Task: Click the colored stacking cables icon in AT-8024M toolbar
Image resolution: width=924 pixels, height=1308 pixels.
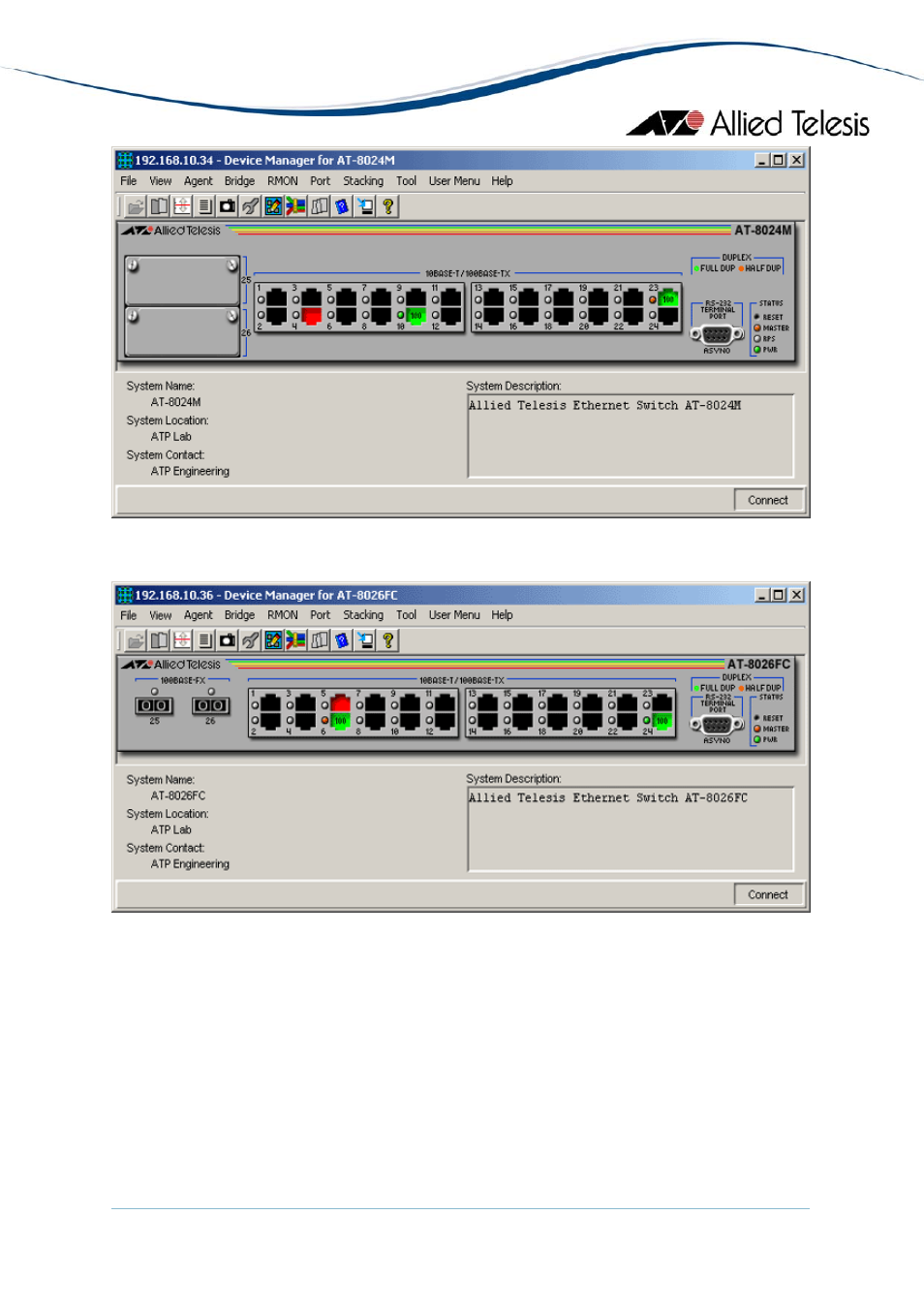Action: tap(296, 206)
